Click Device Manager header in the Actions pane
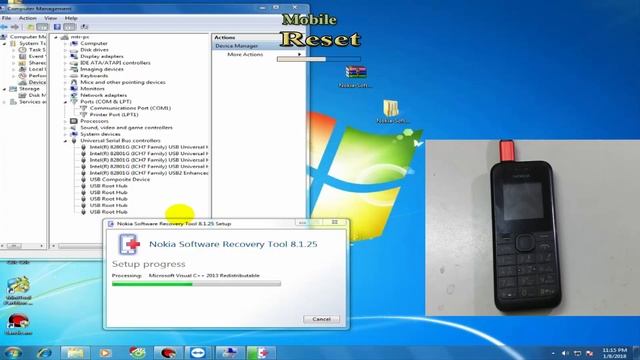Viewport: 640px width, 360px height. point(237,46)
